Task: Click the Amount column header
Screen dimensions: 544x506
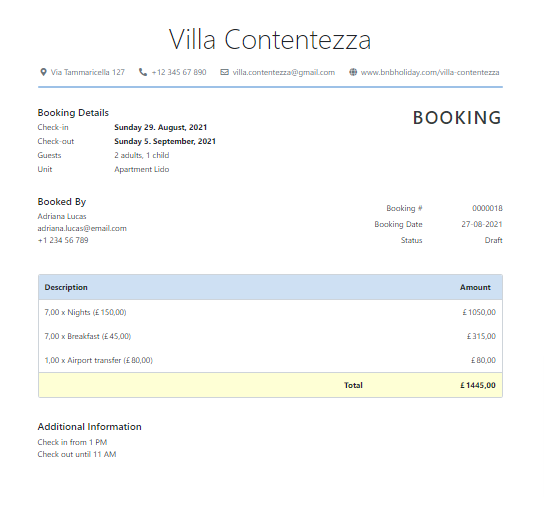Action: (475, 287)
